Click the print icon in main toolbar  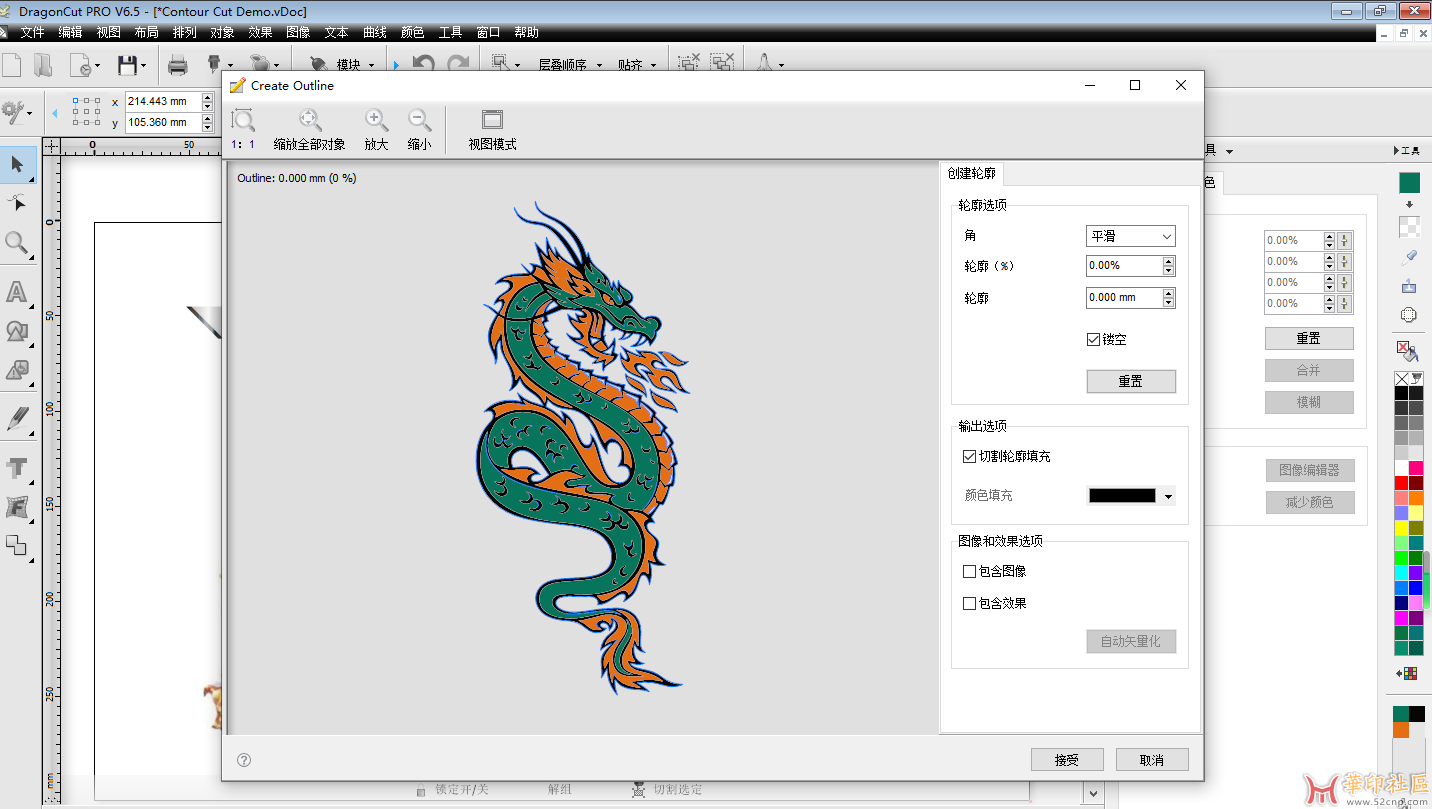point(178,66)
